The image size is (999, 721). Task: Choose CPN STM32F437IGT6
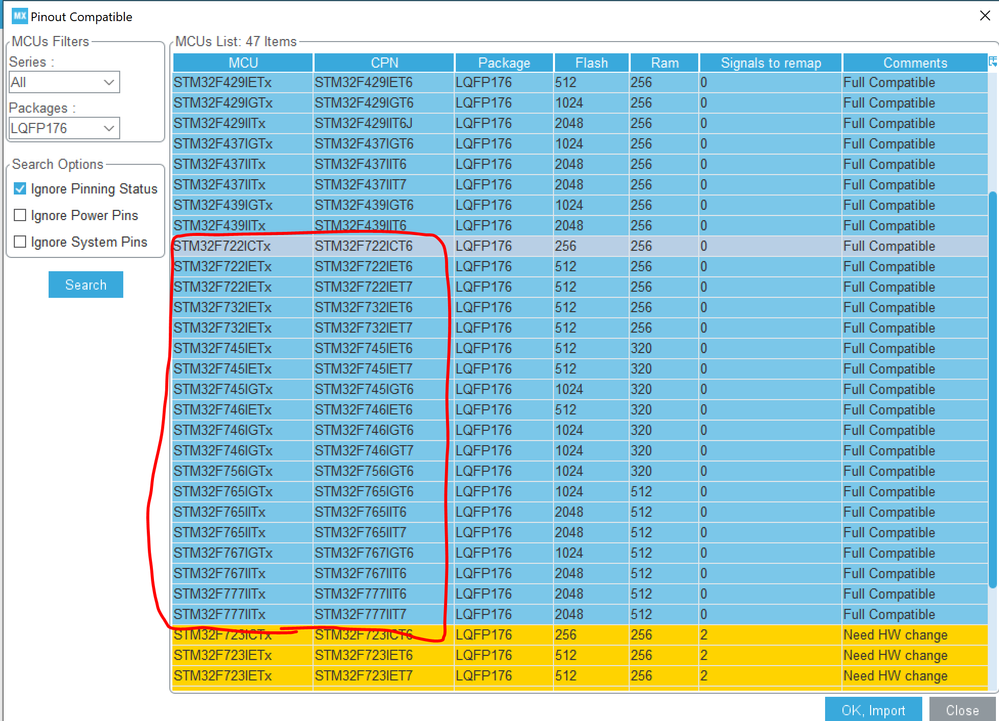(x=384, y=144)
